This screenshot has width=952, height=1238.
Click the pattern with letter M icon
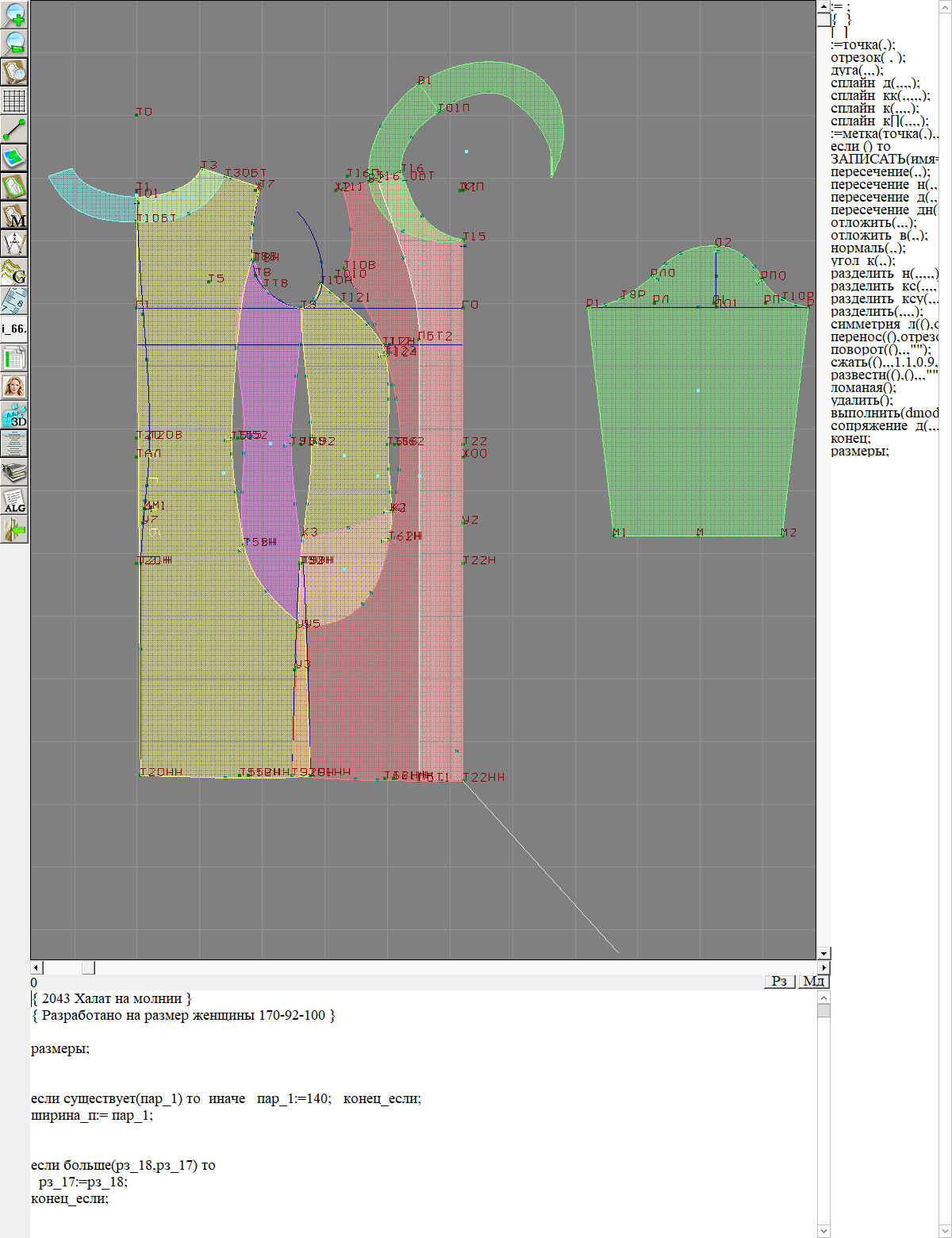(x=14, y=215)
